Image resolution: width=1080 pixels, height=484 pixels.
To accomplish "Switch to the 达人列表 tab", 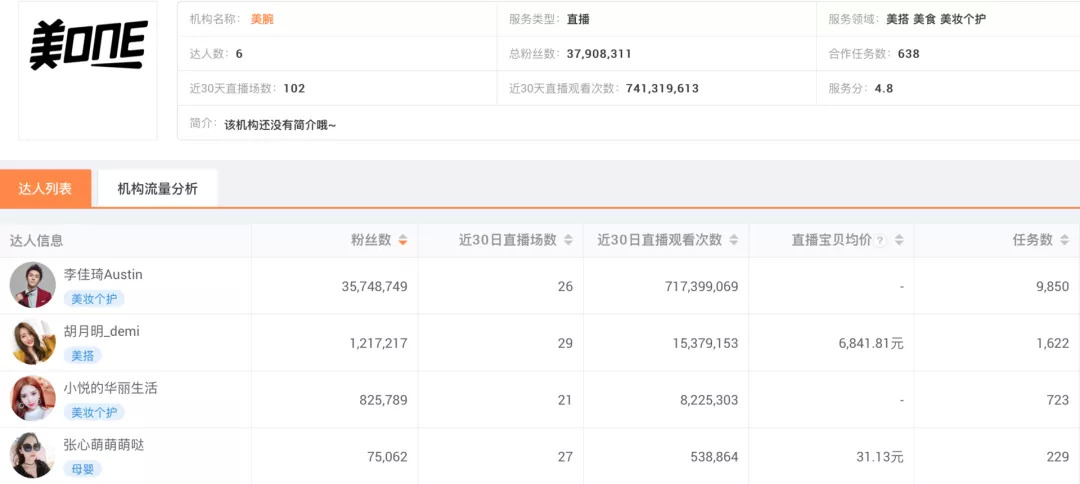I will (45, 188).
